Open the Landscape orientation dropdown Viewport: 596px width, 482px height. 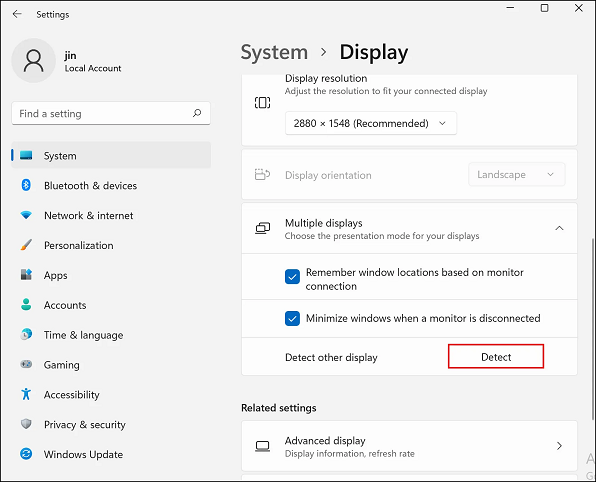point(517,174)
